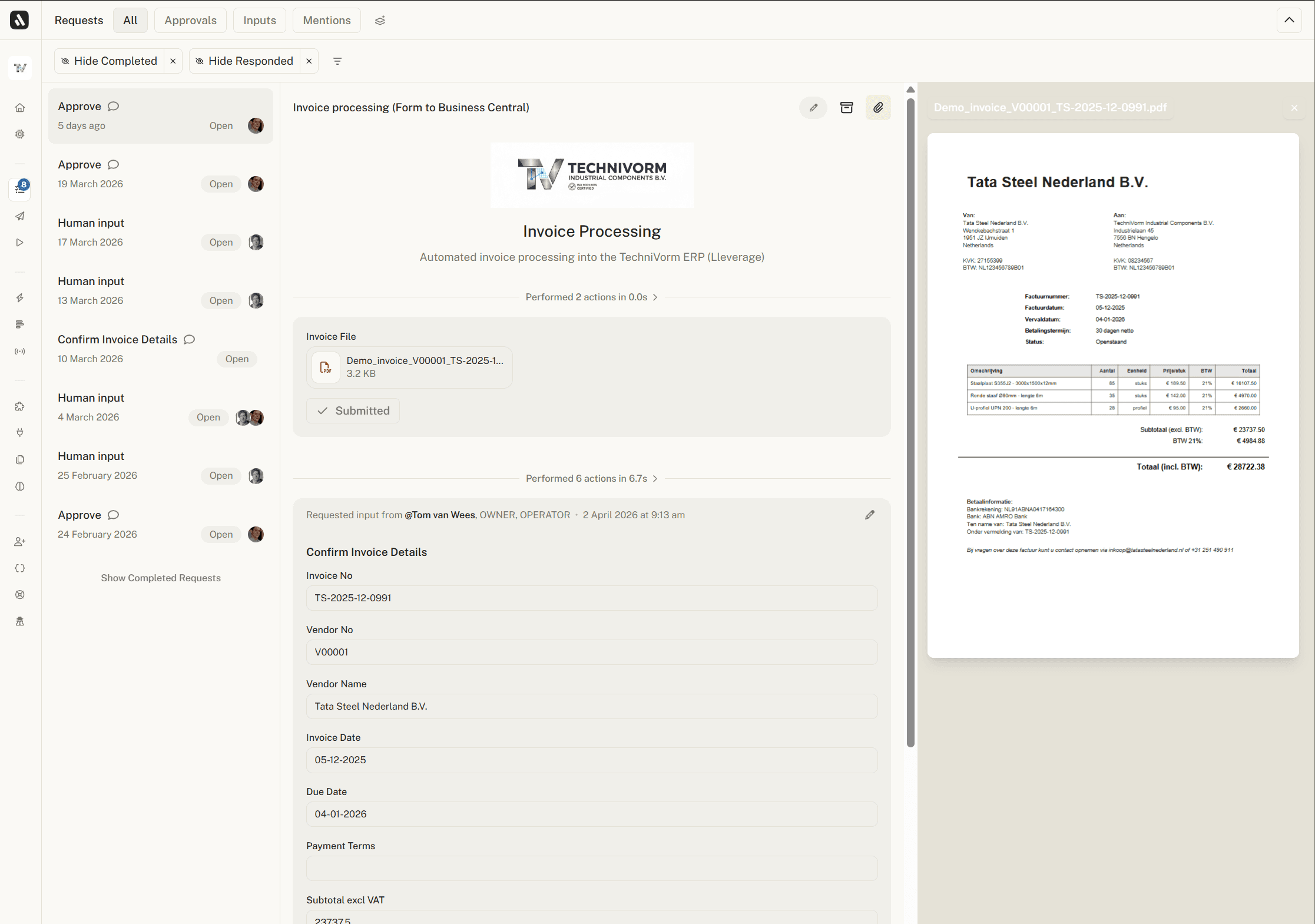The height and width of the screenshot is (924, 1315).
Task: Open the home icon in left sidebar
Action: 20,108
